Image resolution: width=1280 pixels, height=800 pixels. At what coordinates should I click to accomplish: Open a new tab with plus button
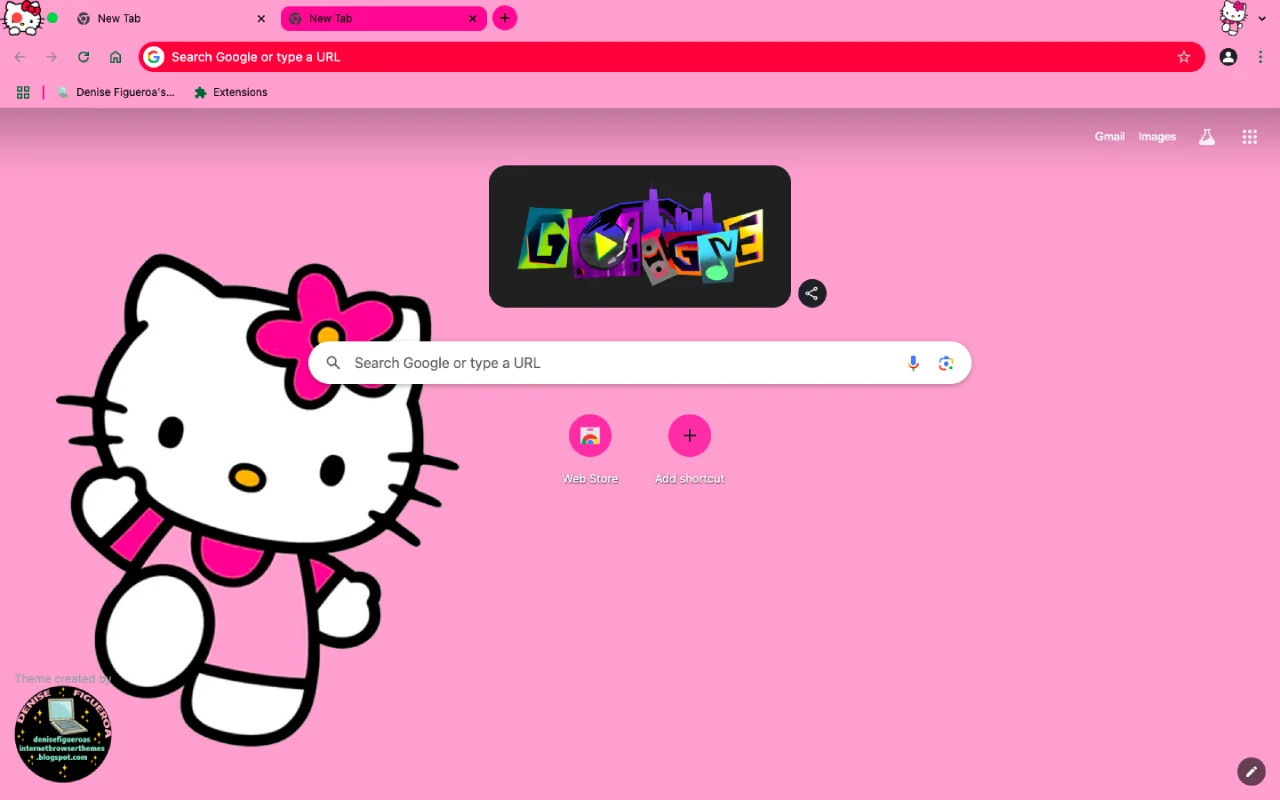pos(505,18)
